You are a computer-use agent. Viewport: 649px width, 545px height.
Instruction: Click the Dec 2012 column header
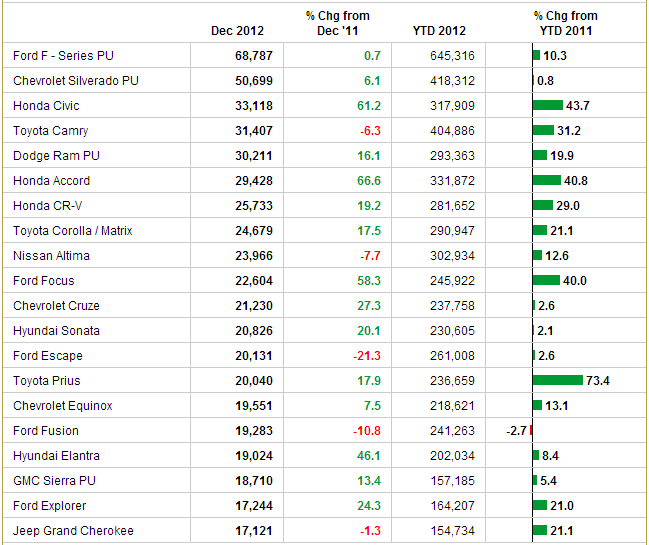pyautogui.click(x=237, y=31)
